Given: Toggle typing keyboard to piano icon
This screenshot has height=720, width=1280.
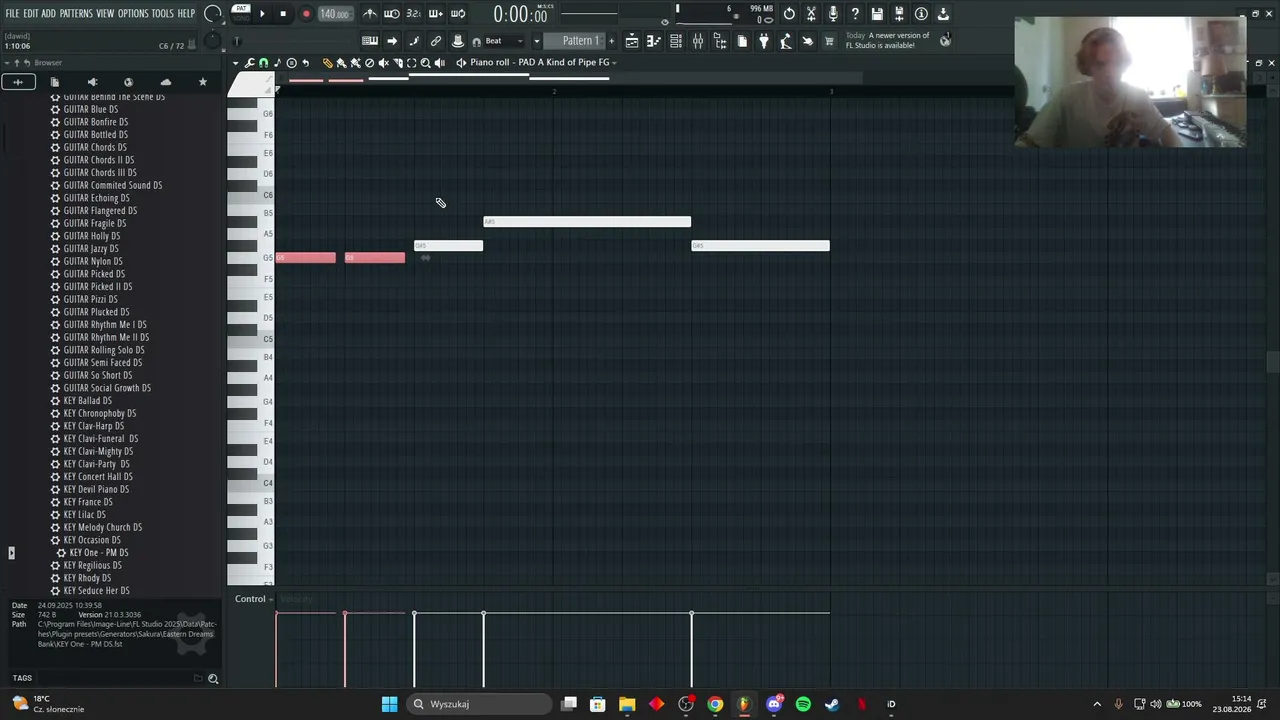Looking at the screenshot, I should 370,41.
